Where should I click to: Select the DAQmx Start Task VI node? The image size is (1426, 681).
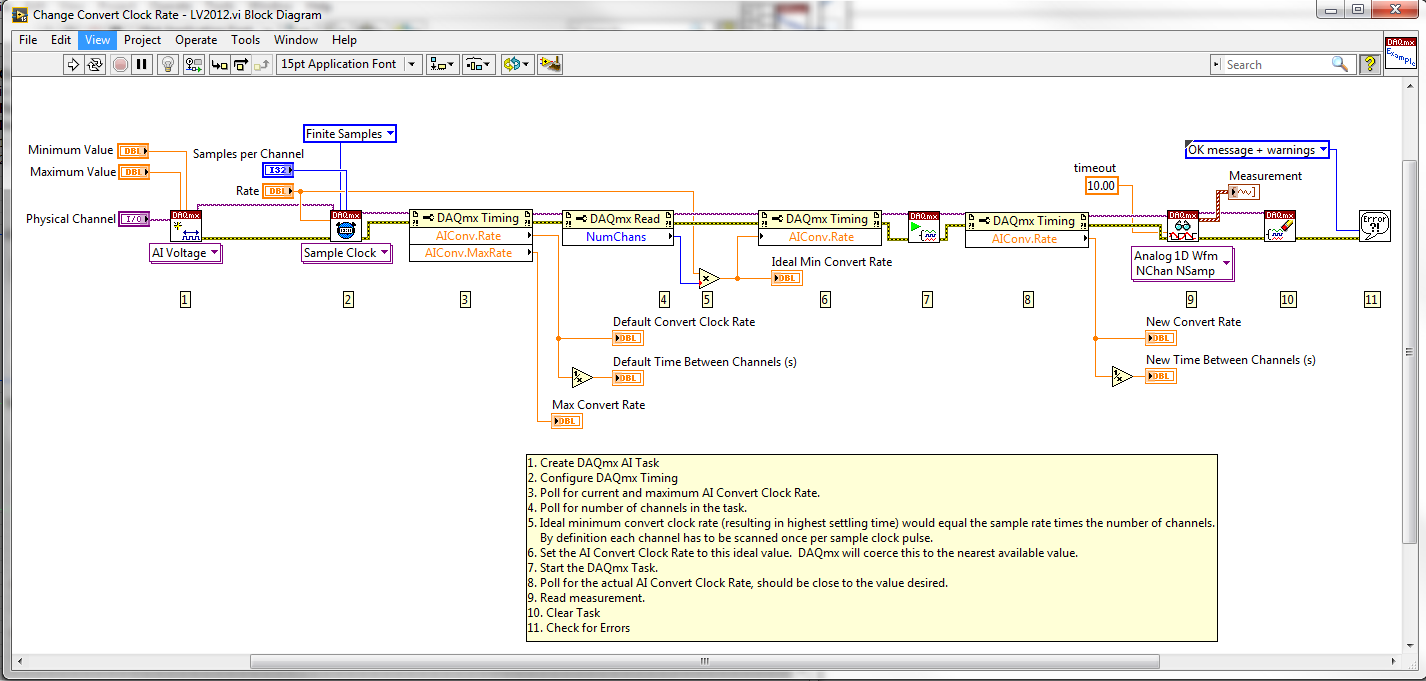tap(923, 227)
